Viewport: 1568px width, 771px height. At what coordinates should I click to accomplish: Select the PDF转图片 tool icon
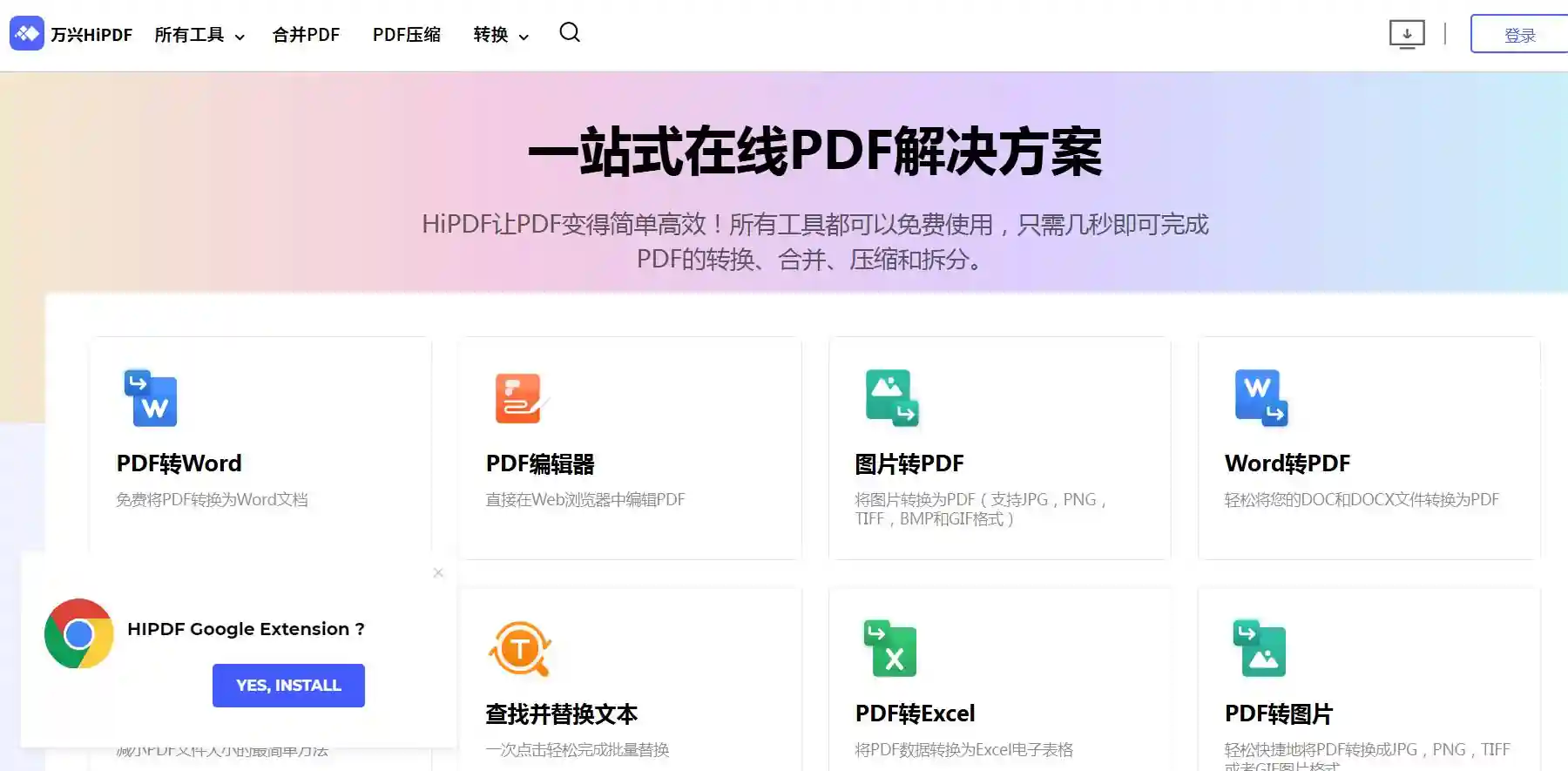click(x=1260, y=649)
